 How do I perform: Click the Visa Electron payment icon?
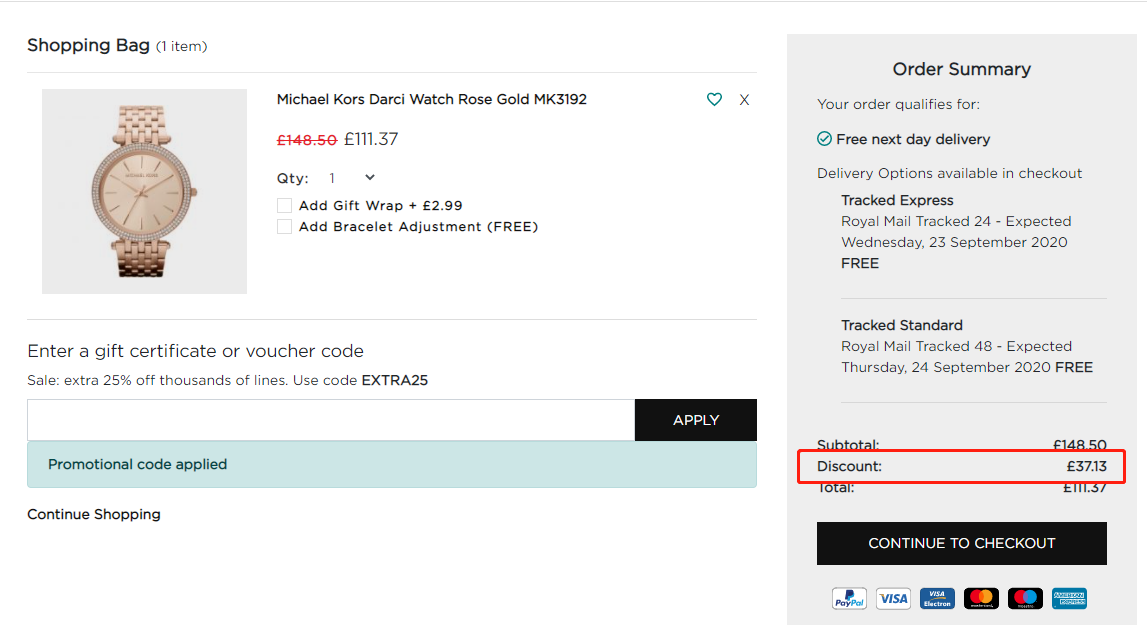937,599
